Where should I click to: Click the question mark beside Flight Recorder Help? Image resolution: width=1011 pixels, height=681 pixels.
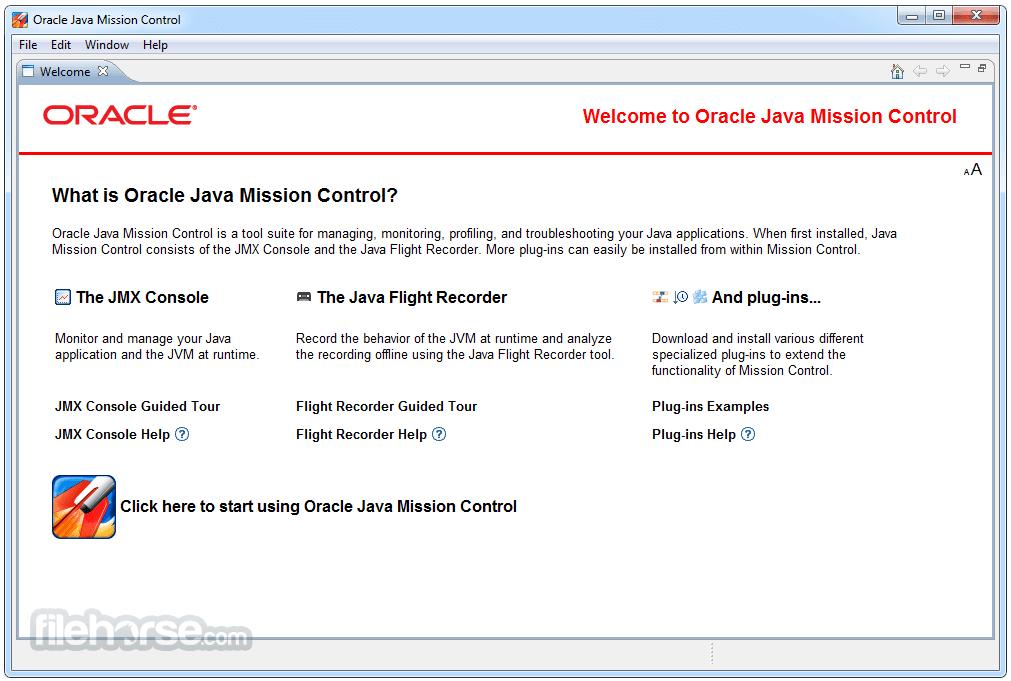point(439,434)
